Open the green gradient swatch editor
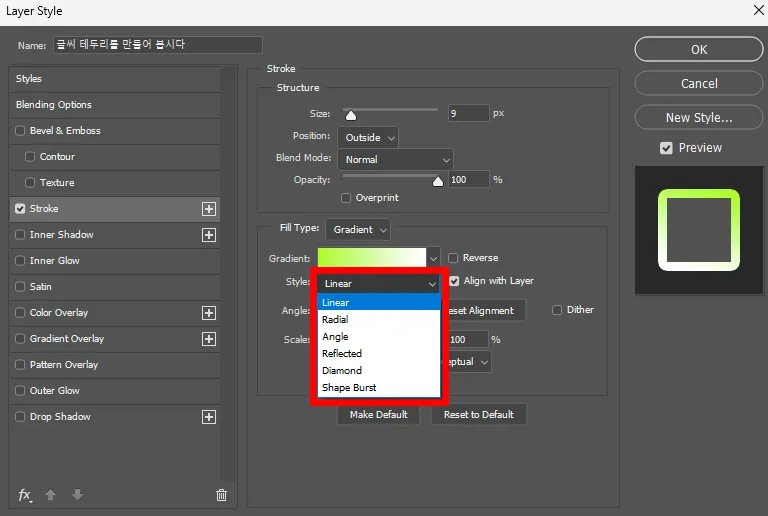Screen dimensions: 768x516 click(372, 258)
